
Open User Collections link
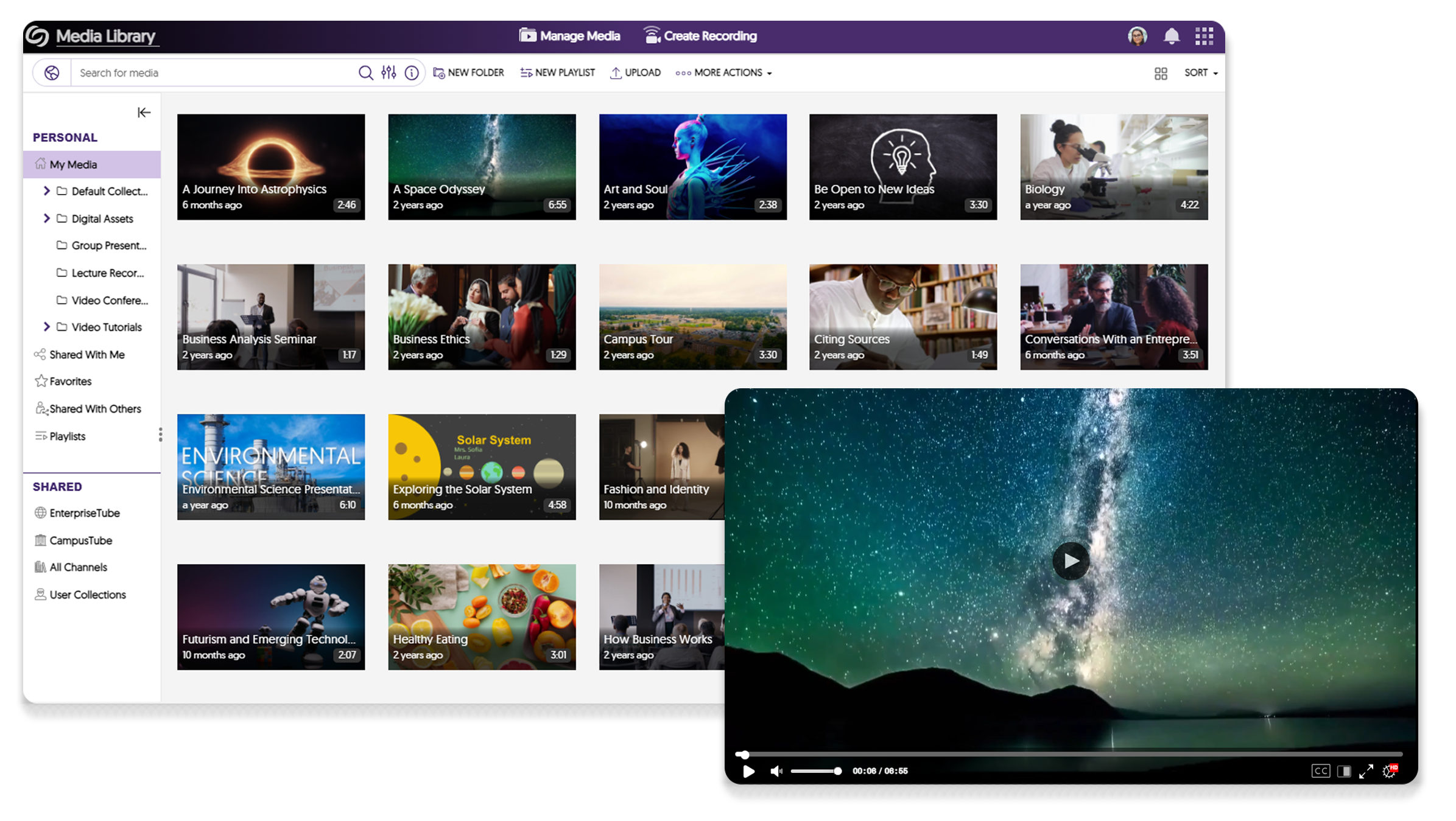(88, 595)
